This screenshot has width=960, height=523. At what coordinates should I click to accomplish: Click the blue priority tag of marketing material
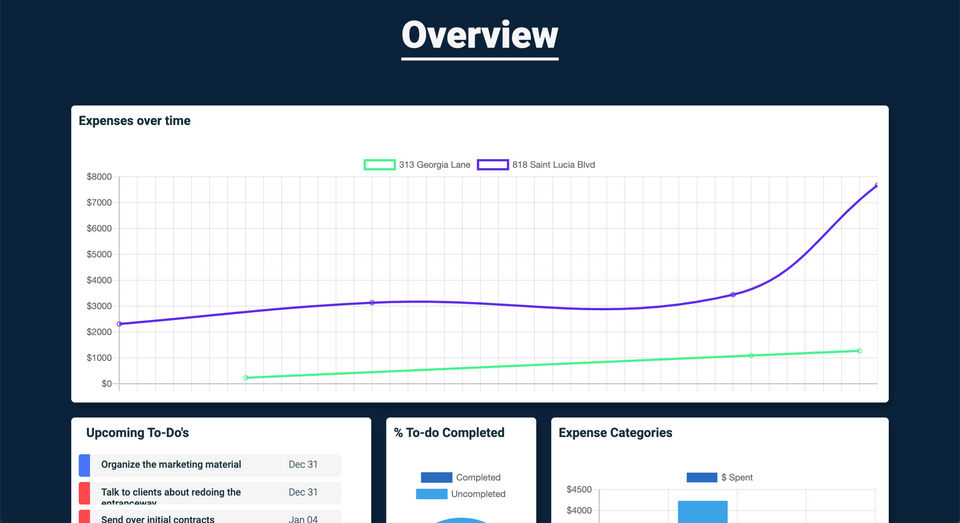click(x=84, y=465)
